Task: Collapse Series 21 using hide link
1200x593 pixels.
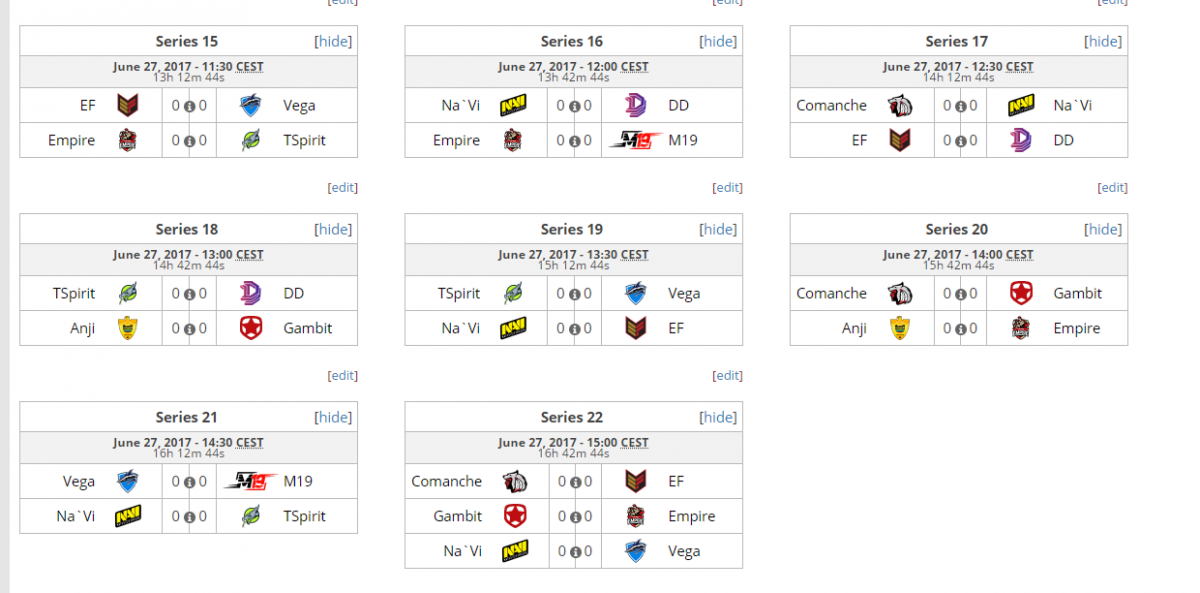Action: [333, 417]
